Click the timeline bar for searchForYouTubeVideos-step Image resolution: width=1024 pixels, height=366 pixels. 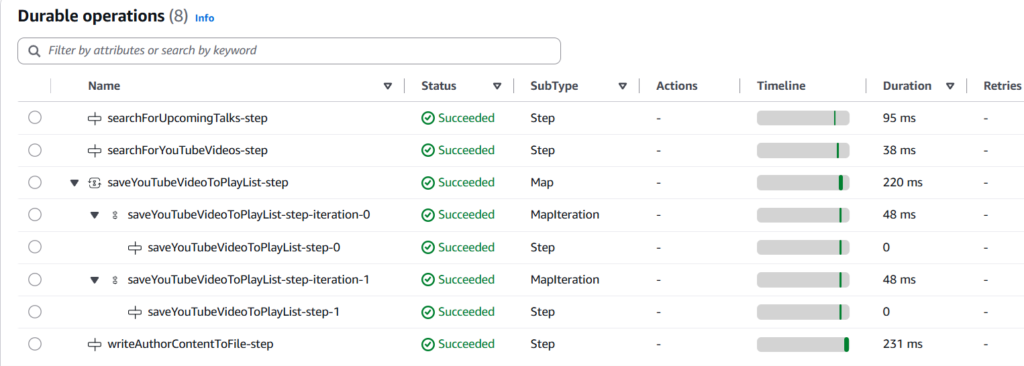(x=803, y=150)
